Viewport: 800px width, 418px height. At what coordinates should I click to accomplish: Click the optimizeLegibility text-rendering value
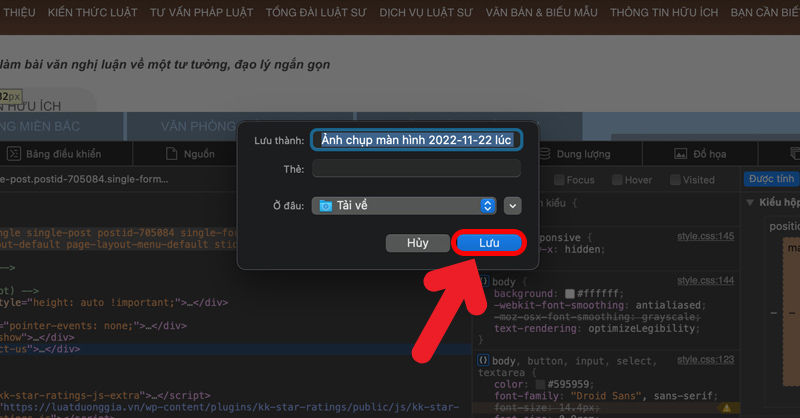point(641,329)
